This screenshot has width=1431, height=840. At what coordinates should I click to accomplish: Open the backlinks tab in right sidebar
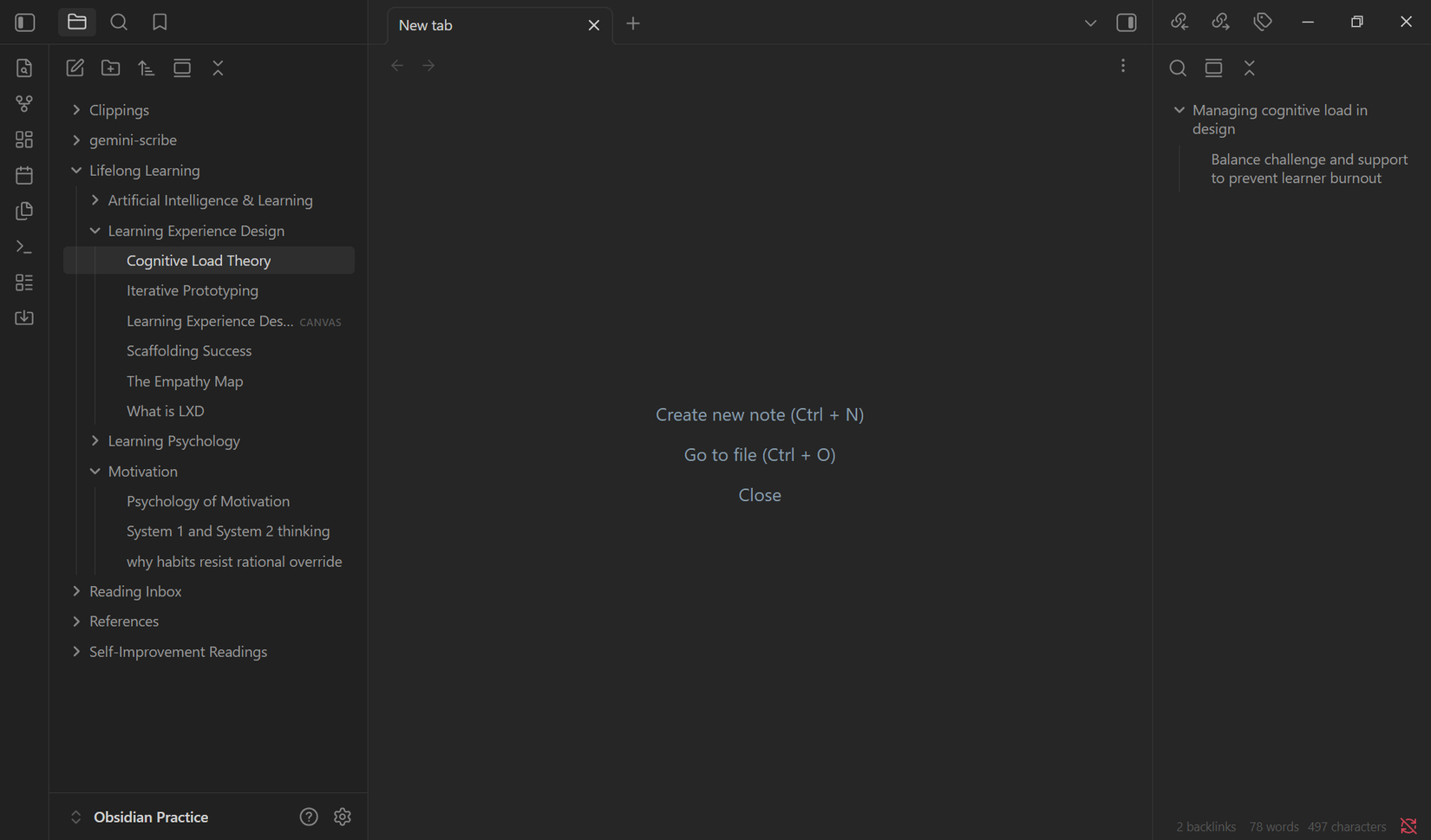pyautogui.click(x=1179, y=23)
